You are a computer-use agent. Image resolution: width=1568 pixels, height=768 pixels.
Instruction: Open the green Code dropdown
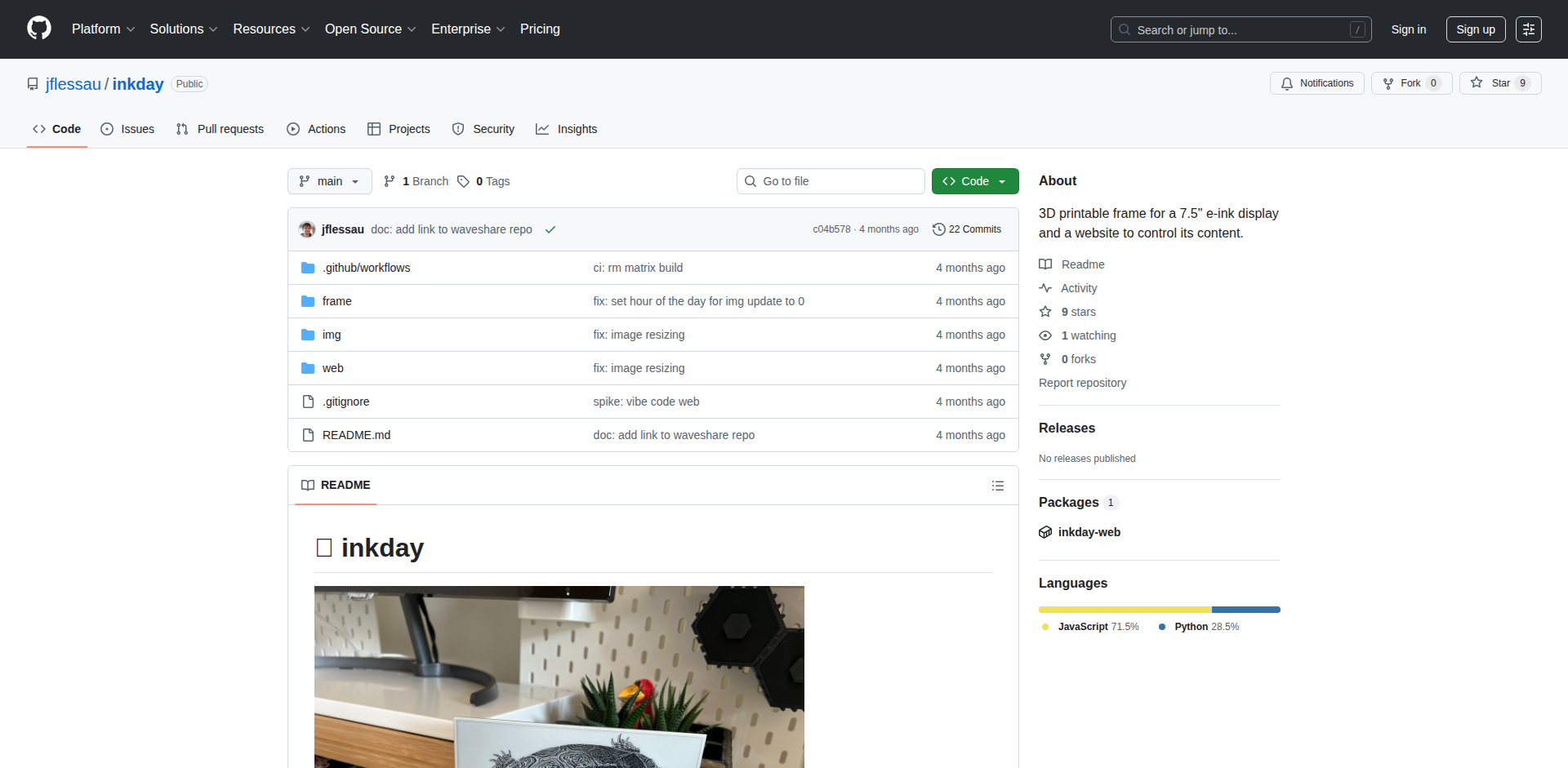pos(975,181)
